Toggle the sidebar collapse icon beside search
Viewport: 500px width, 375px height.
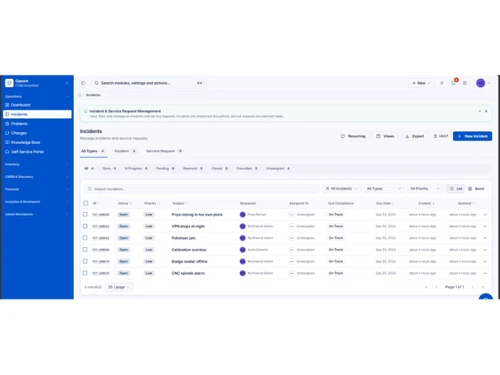[83, 83]
